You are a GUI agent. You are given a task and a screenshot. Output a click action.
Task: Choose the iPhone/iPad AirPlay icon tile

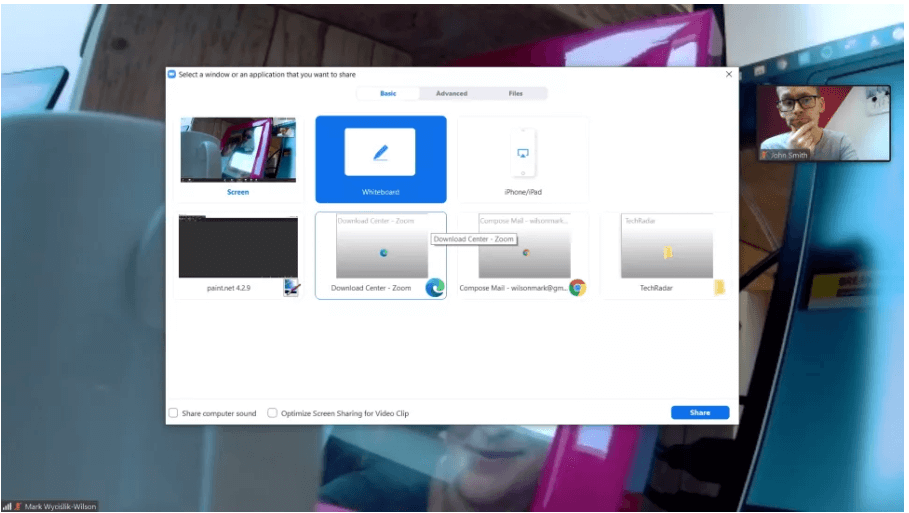click(523, 152)
